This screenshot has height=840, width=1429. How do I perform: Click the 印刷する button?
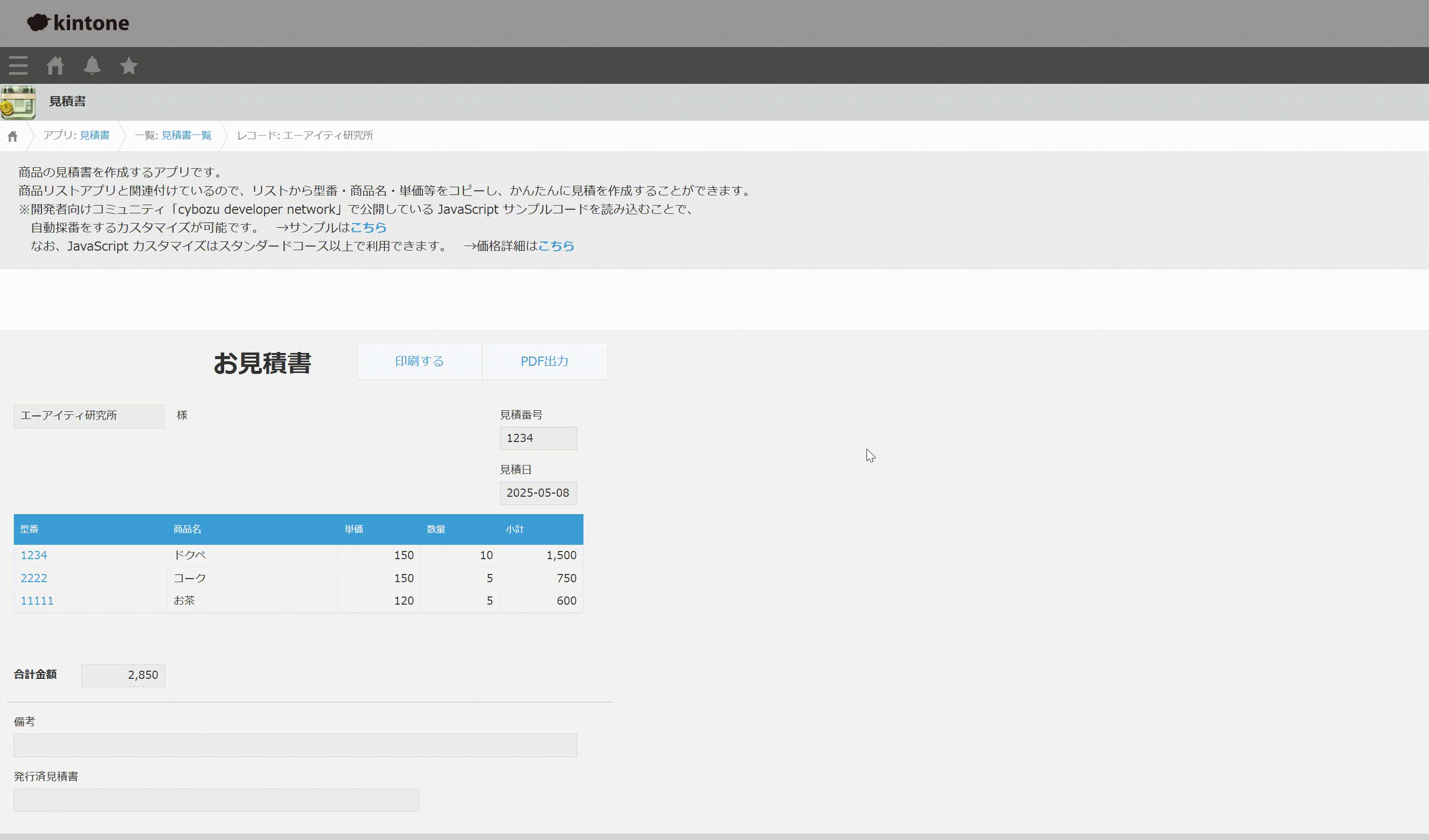pos(419,362)
